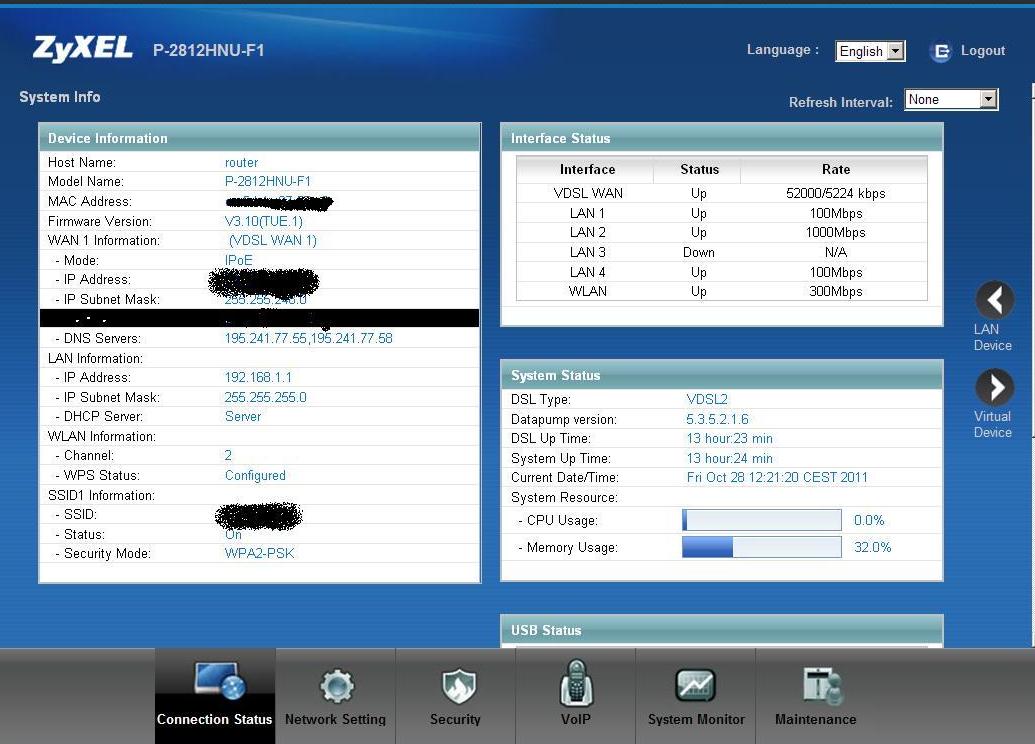Click the ZyXEL logo
Screen dimensions: 1035x744
click(83, 48)
